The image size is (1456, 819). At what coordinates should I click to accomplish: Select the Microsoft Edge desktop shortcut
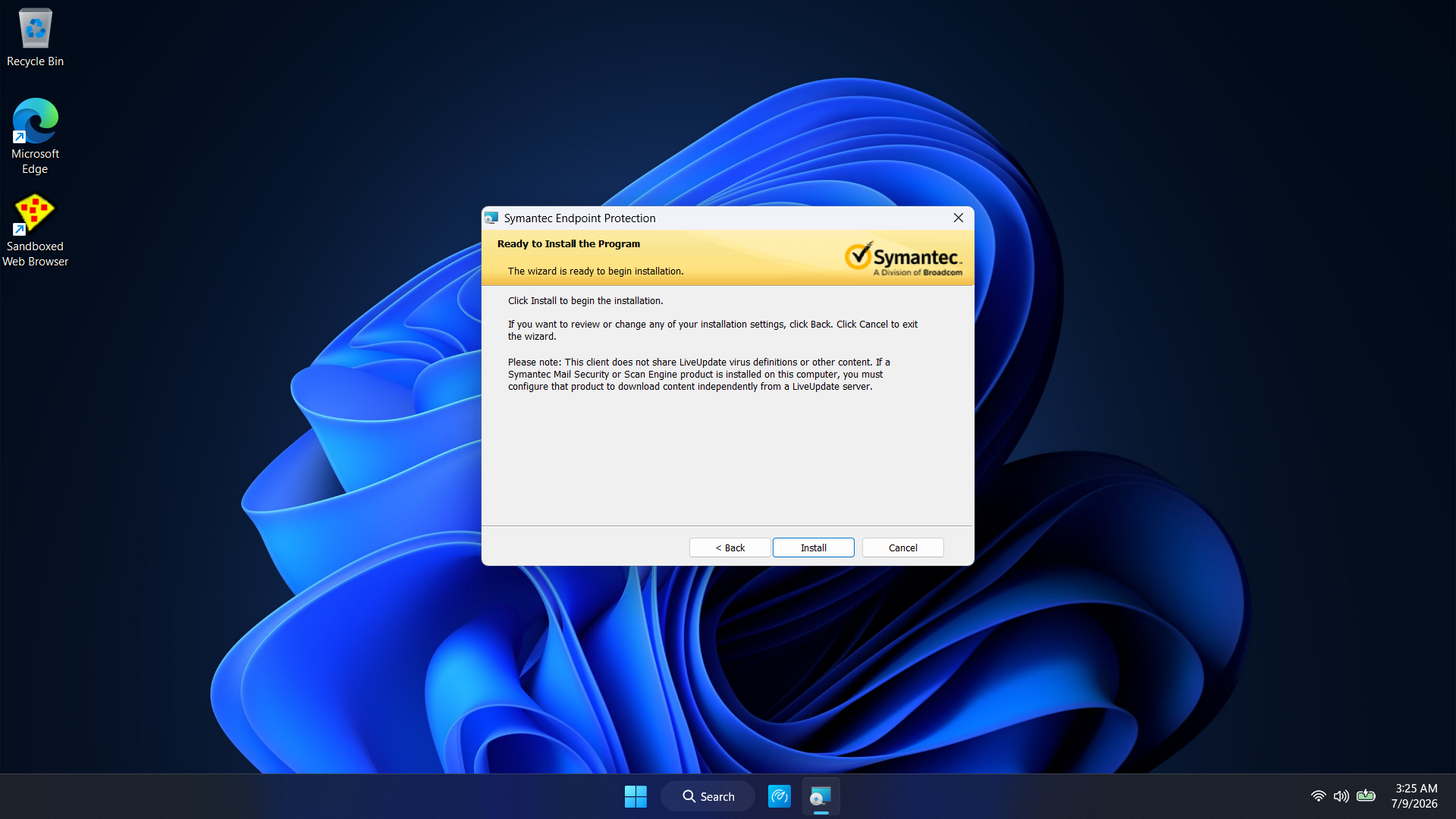click(x=35, y=136)
